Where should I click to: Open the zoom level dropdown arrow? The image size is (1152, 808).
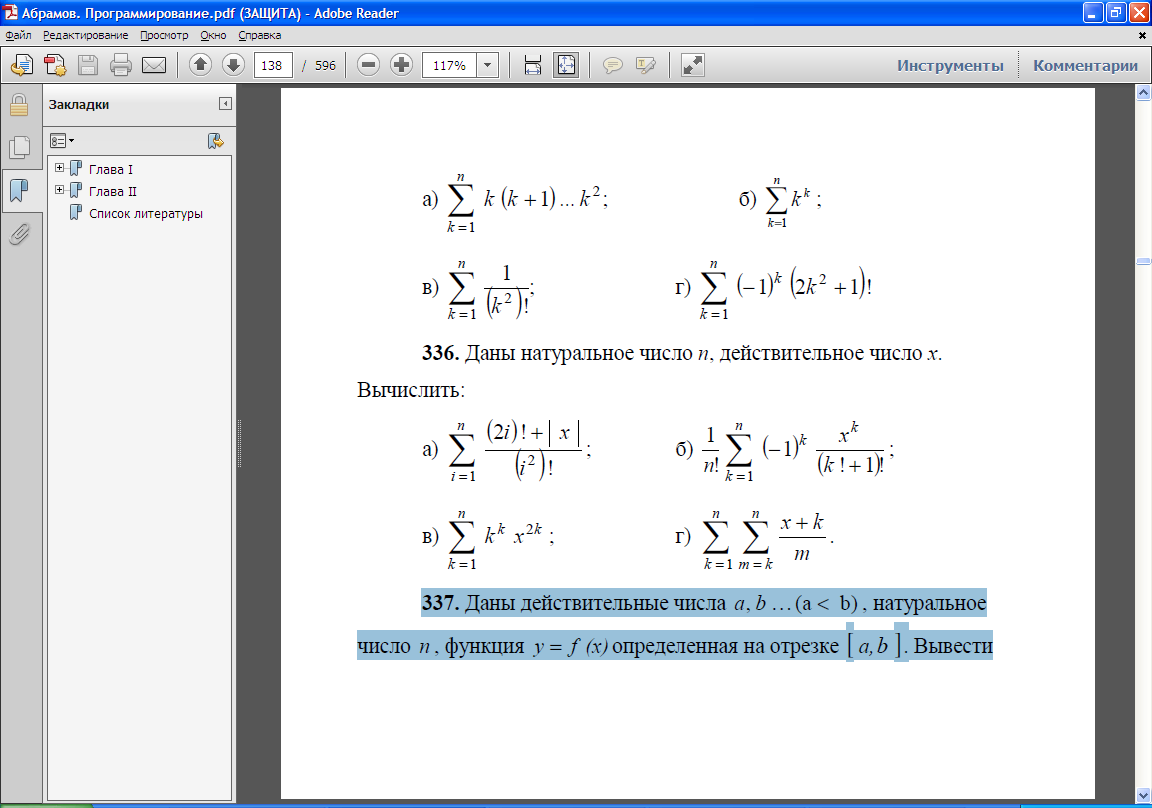pos(487,65)
